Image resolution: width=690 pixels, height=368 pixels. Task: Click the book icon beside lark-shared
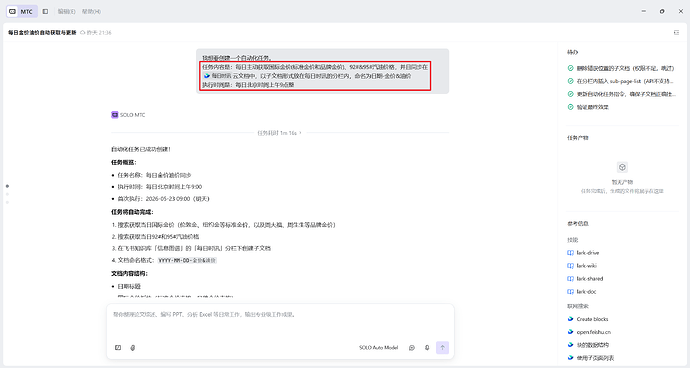(571, 279)
